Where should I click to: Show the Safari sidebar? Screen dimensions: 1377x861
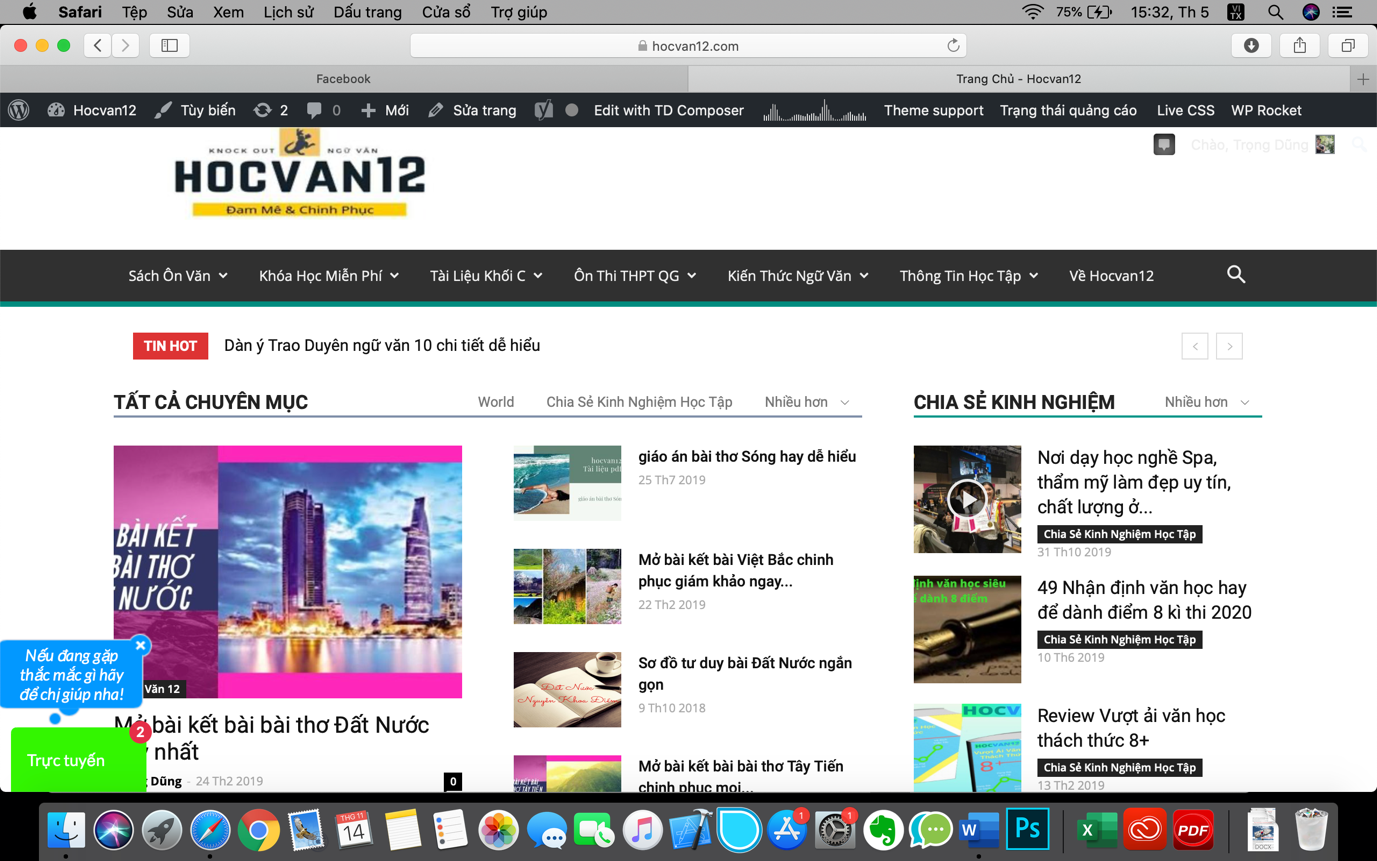click(x=170, y=45)
